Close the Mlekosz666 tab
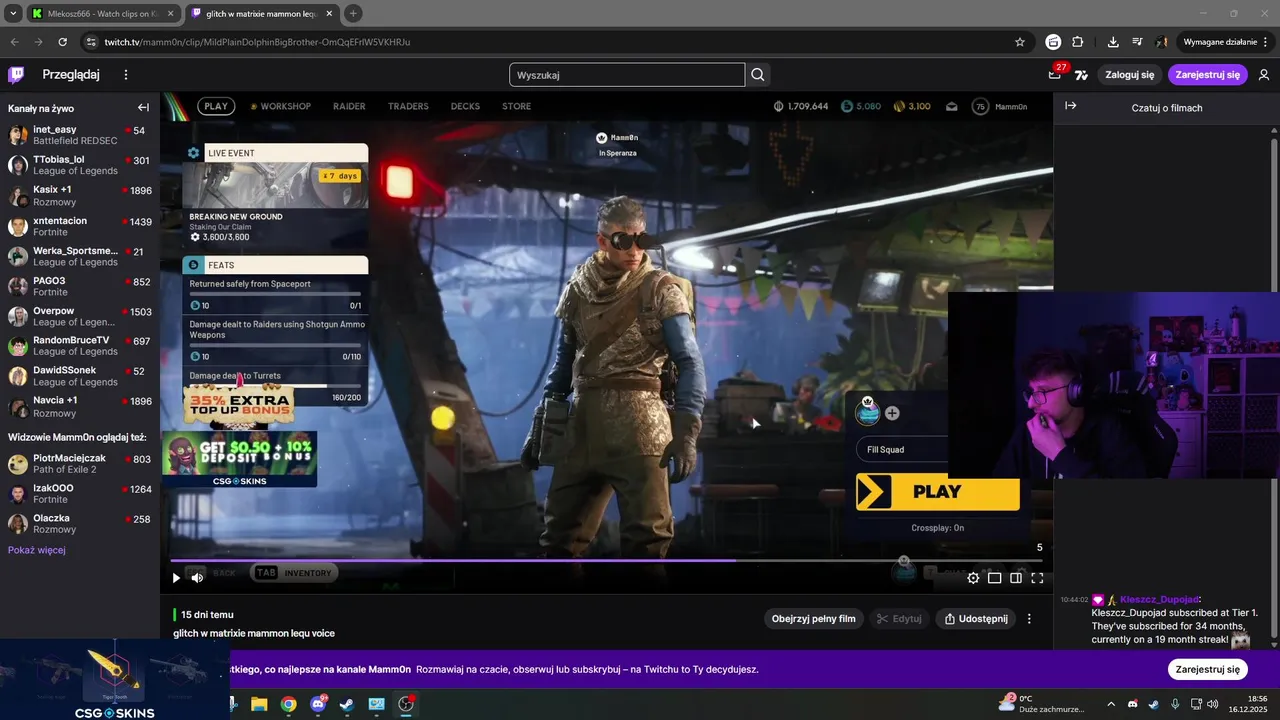Image resolution: width=1280 pixels, height=720 pixels. point(170,14)
